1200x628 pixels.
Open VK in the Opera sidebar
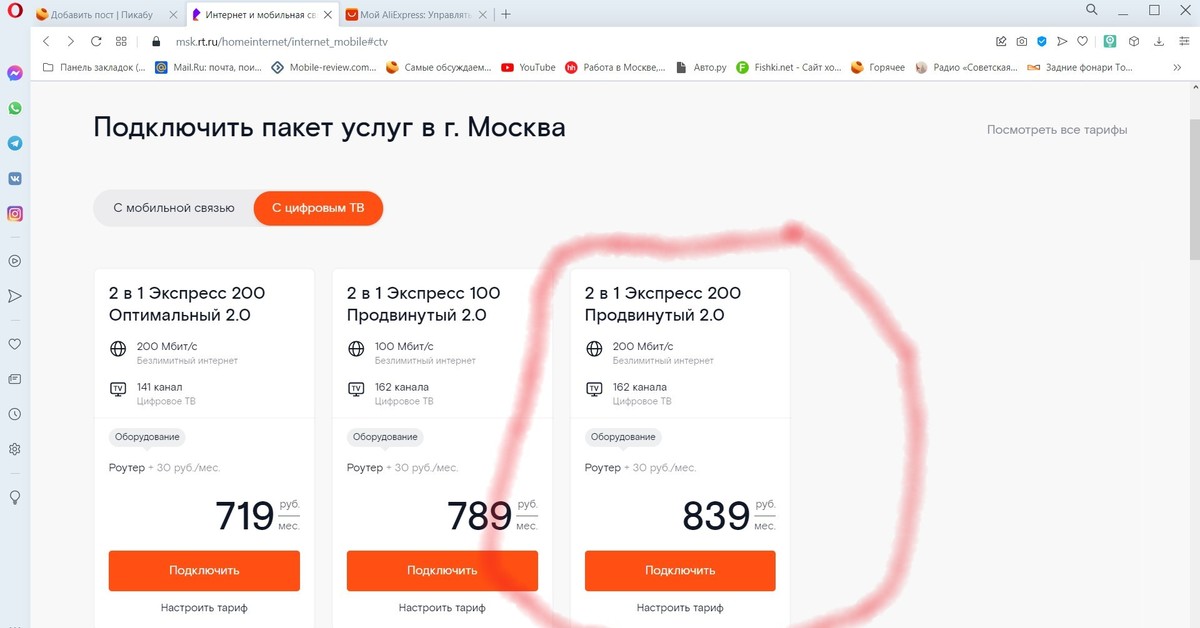[x=15, y=178]
